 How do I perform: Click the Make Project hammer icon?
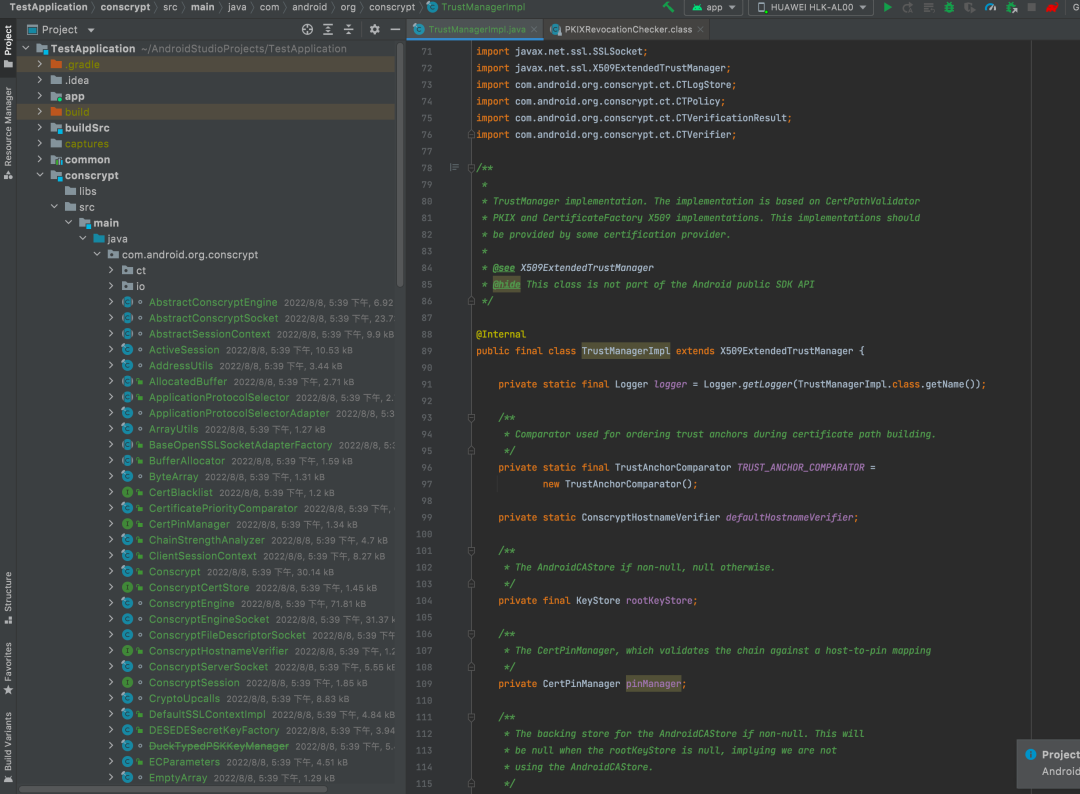(668, 8)
